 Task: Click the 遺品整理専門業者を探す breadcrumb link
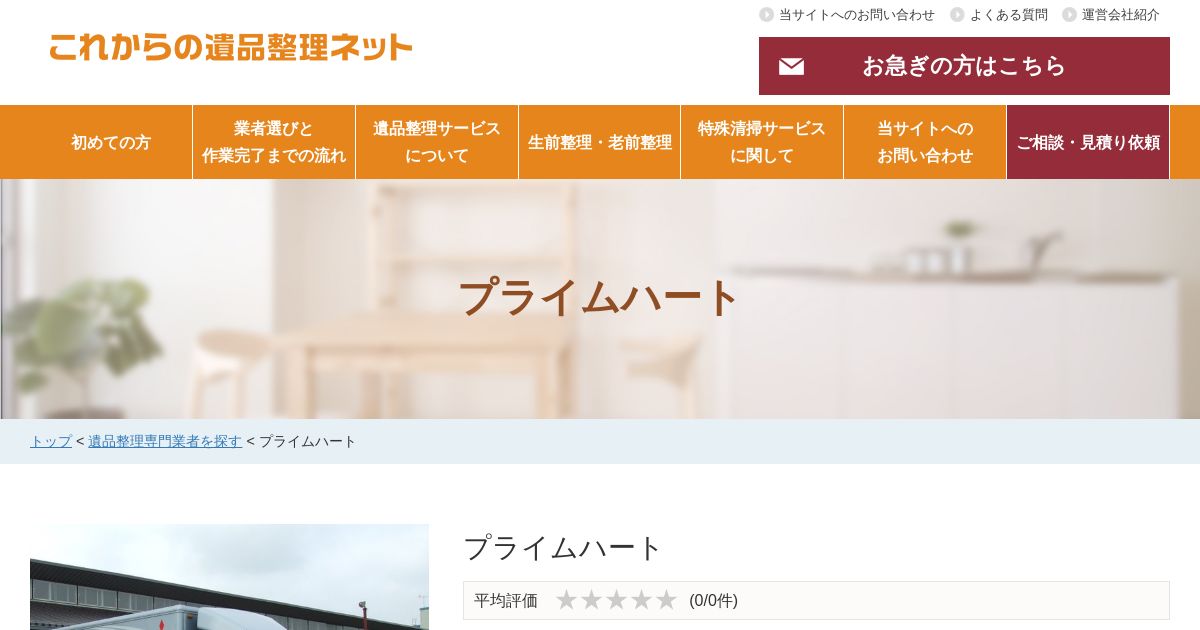(165, 441)
